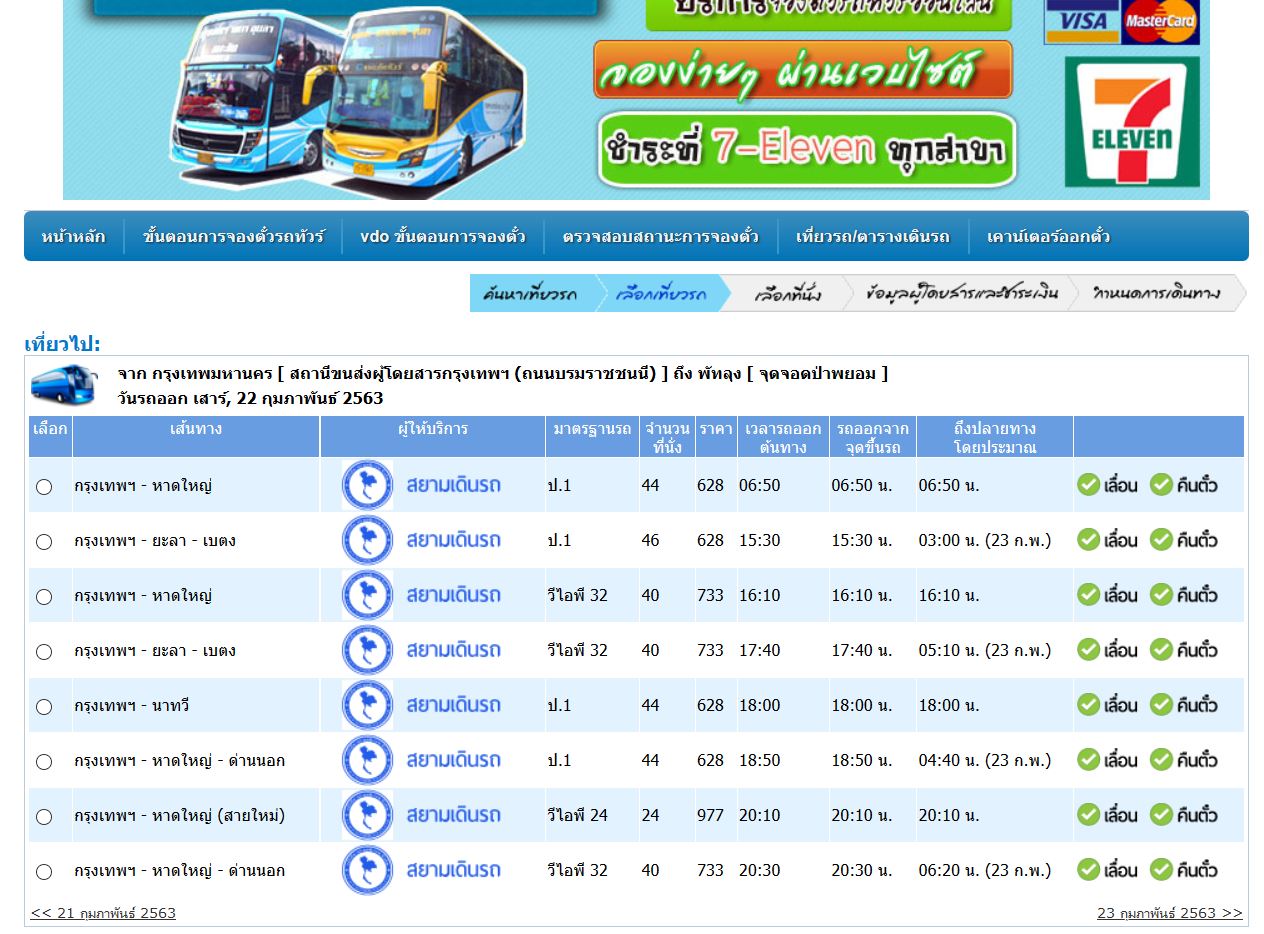The width and height of the screenshot is (1264, 934).
Task: Select radio for 15:30 กรุงเทพฯ - ยะลา - เบตง trip
Action: (x=44, y=542)
